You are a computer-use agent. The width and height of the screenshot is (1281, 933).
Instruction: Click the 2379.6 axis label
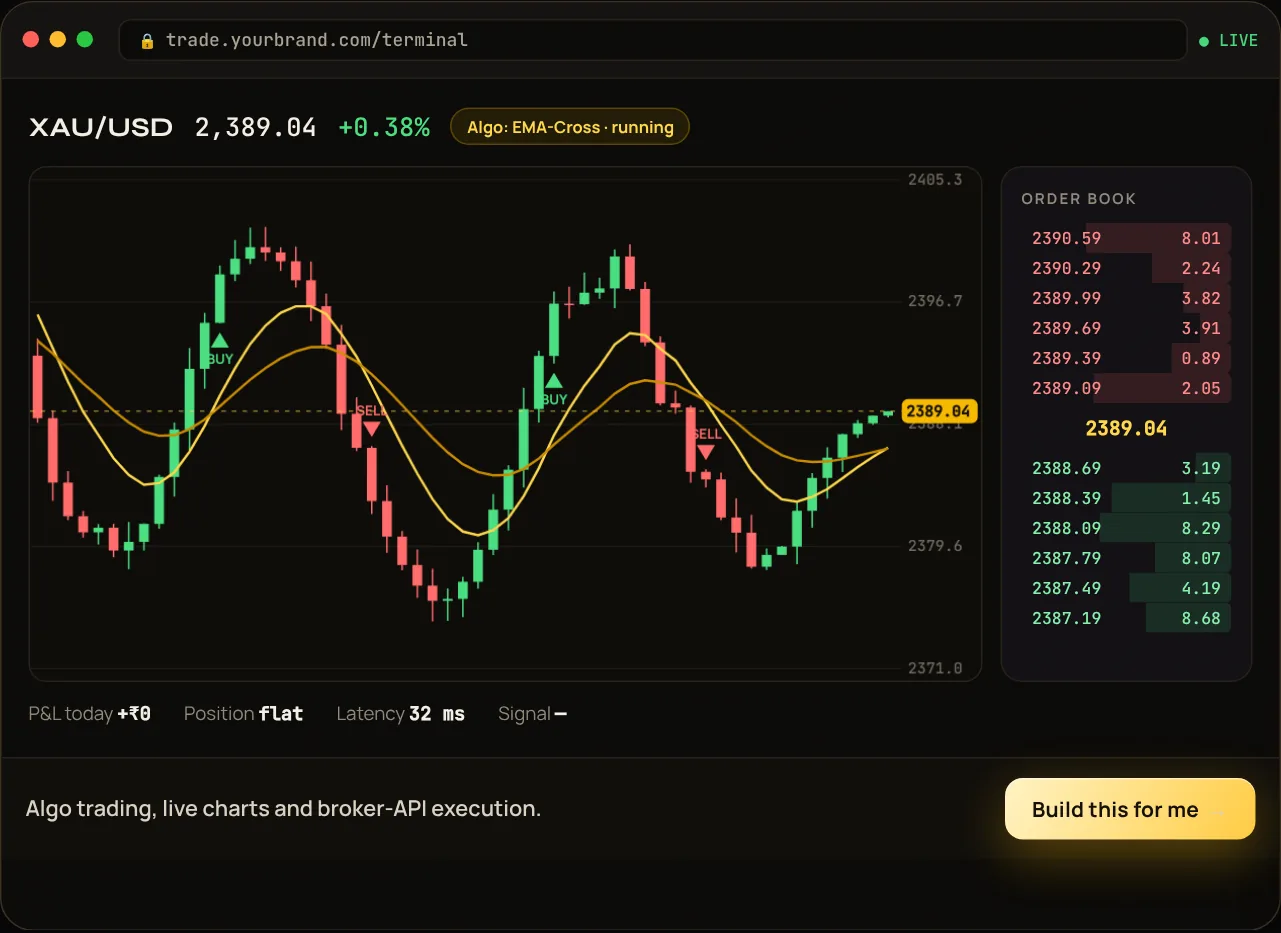tap(935, 546)
